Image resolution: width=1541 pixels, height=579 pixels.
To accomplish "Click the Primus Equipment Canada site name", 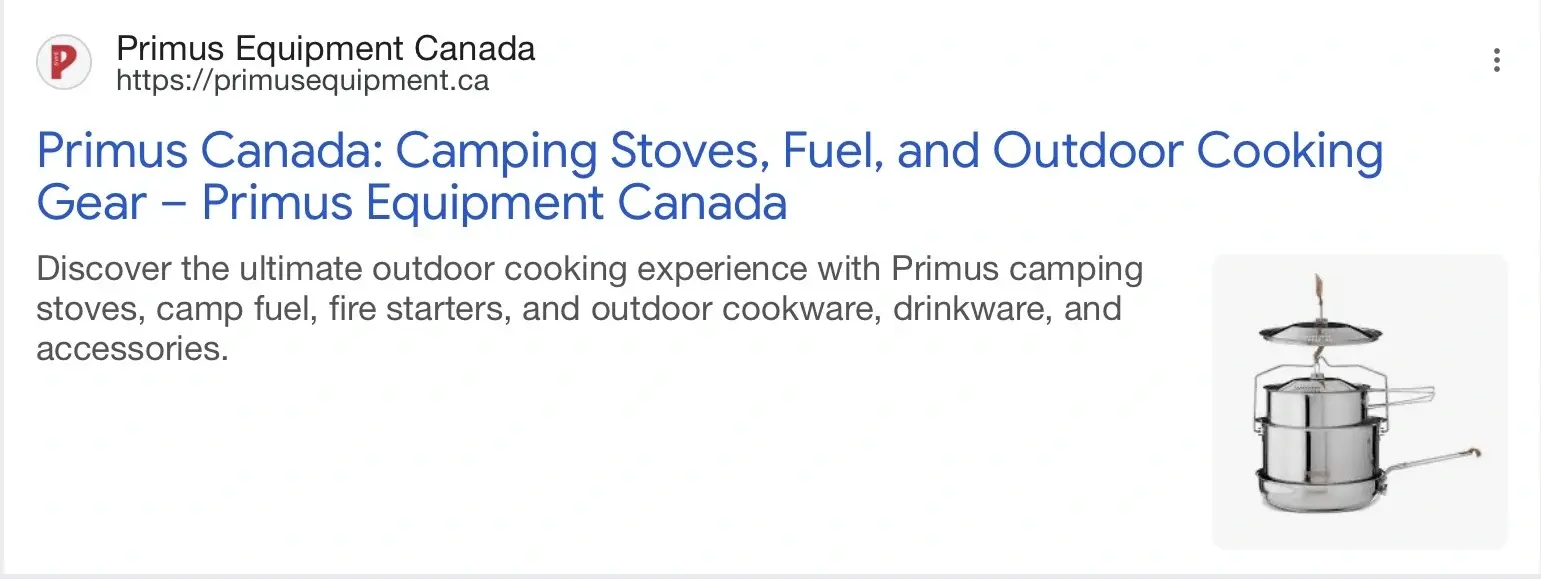I will pos(325,48).
